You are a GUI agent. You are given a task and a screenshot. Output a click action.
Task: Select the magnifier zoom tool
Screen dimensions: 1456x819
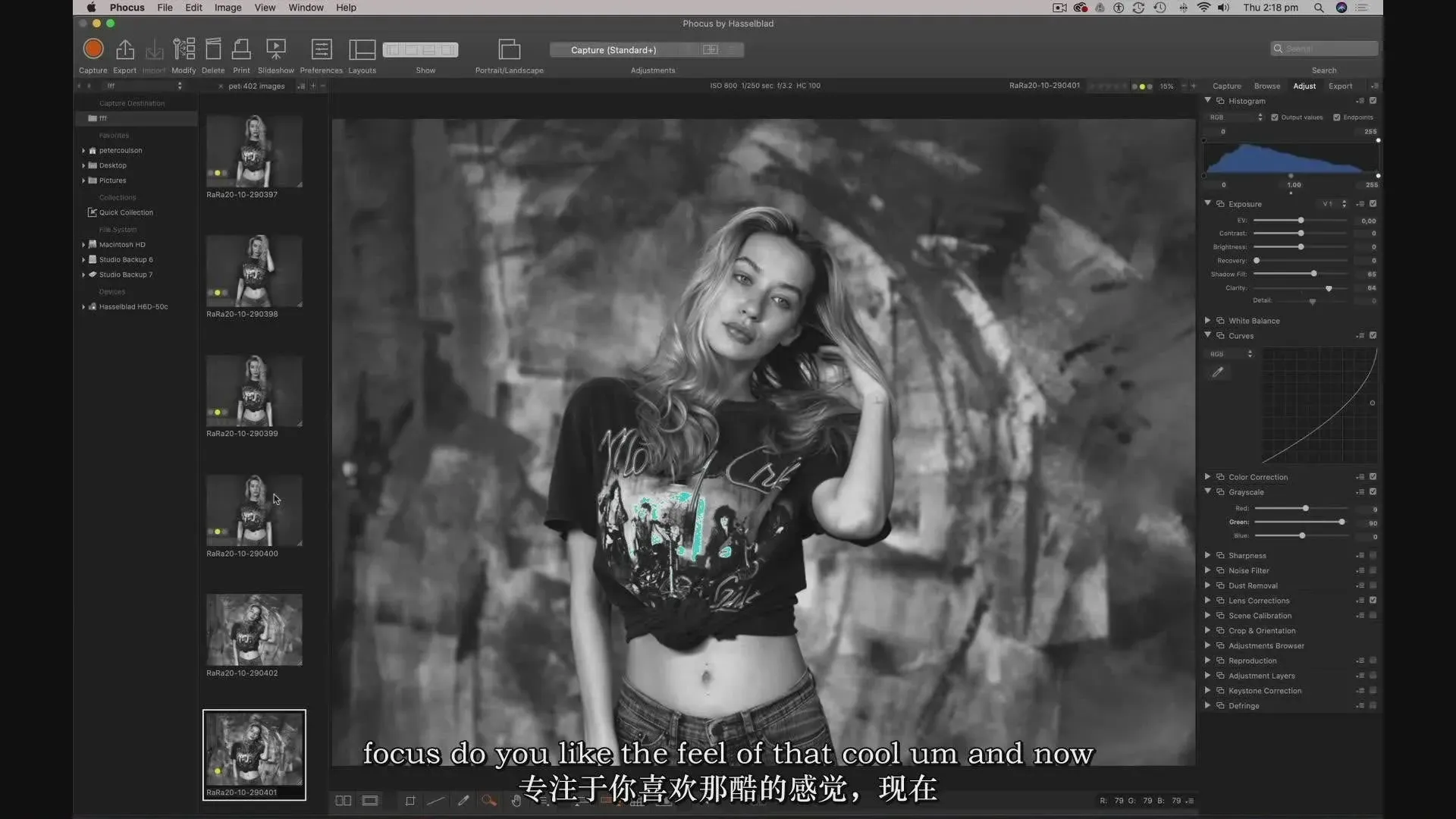click(x=489, y=801)
